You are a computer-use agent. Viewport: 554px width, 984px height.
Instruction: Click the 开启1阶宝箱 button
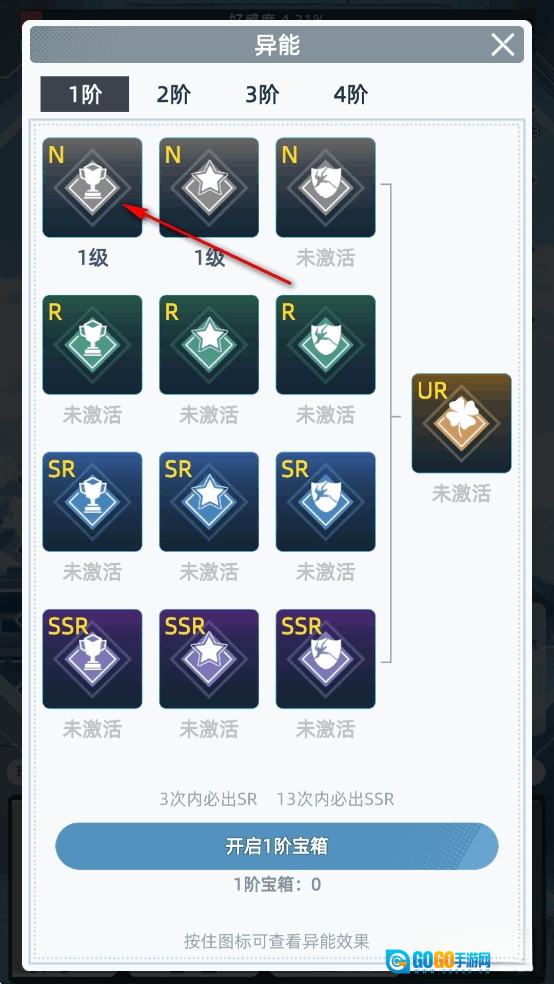[x=277, y=846]
